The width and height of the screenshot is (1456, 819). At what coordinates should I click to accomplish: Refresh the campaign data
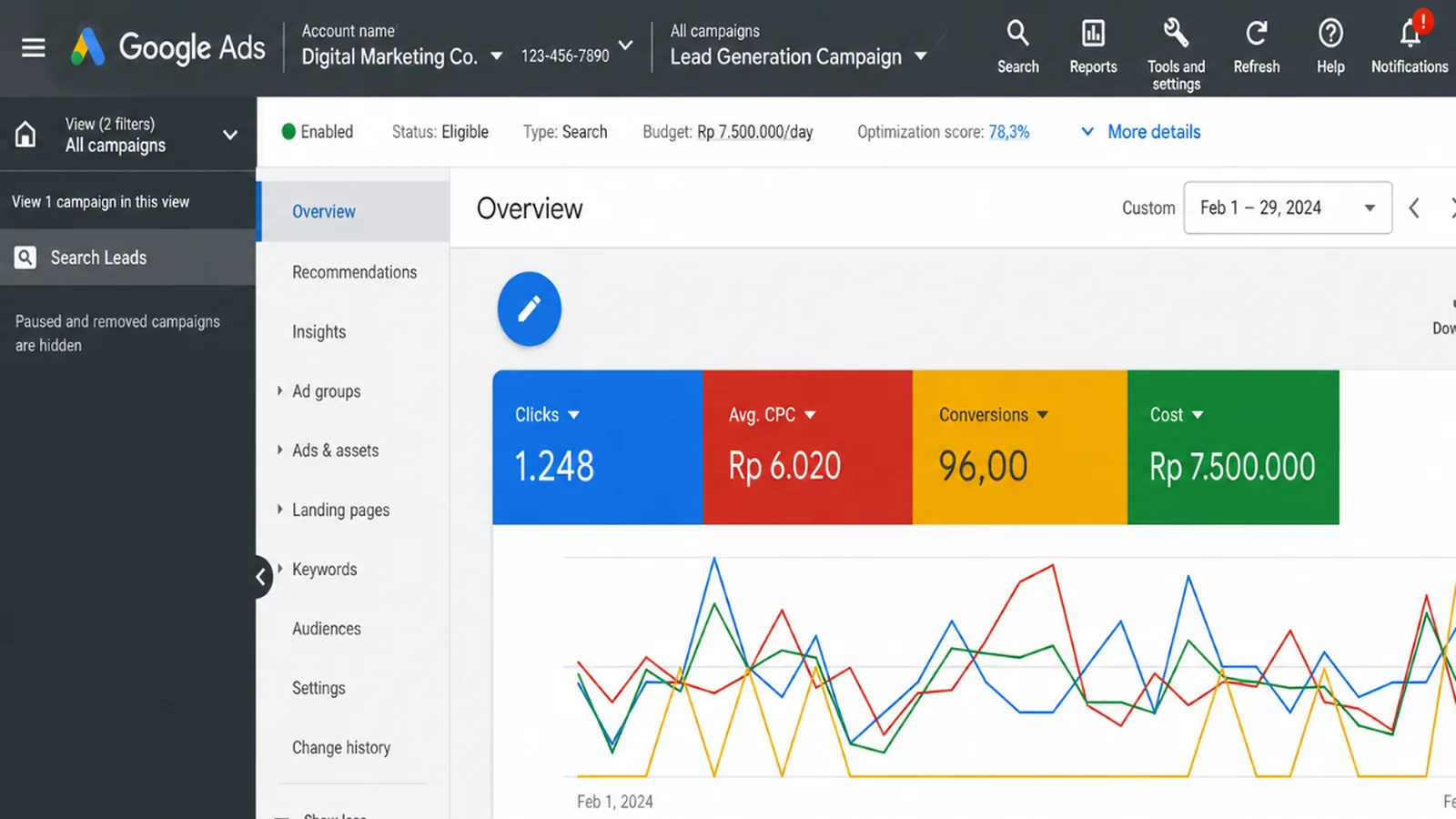1257,47
